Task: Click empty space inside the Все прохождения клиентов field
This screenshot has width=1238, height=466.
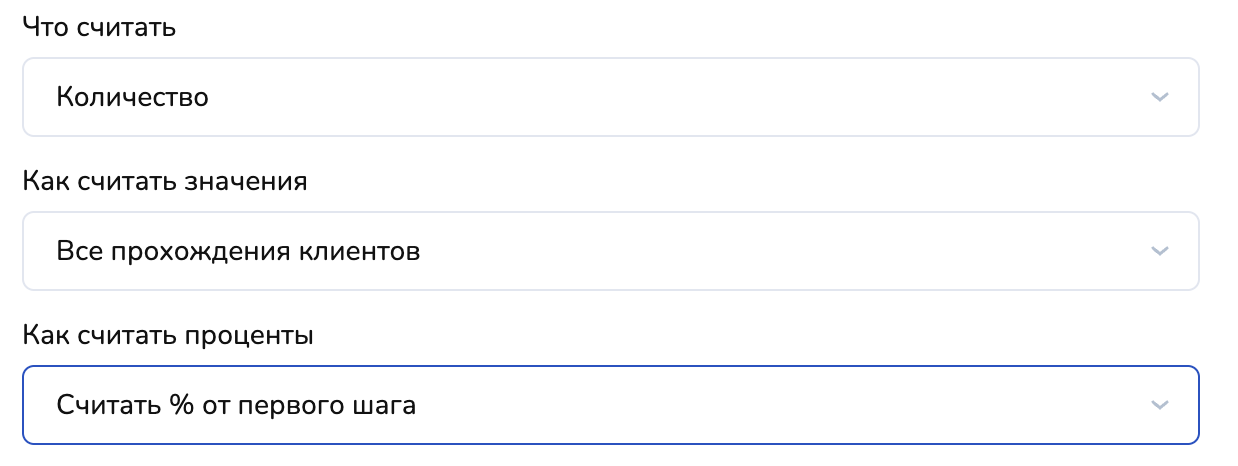Action: 750,251
